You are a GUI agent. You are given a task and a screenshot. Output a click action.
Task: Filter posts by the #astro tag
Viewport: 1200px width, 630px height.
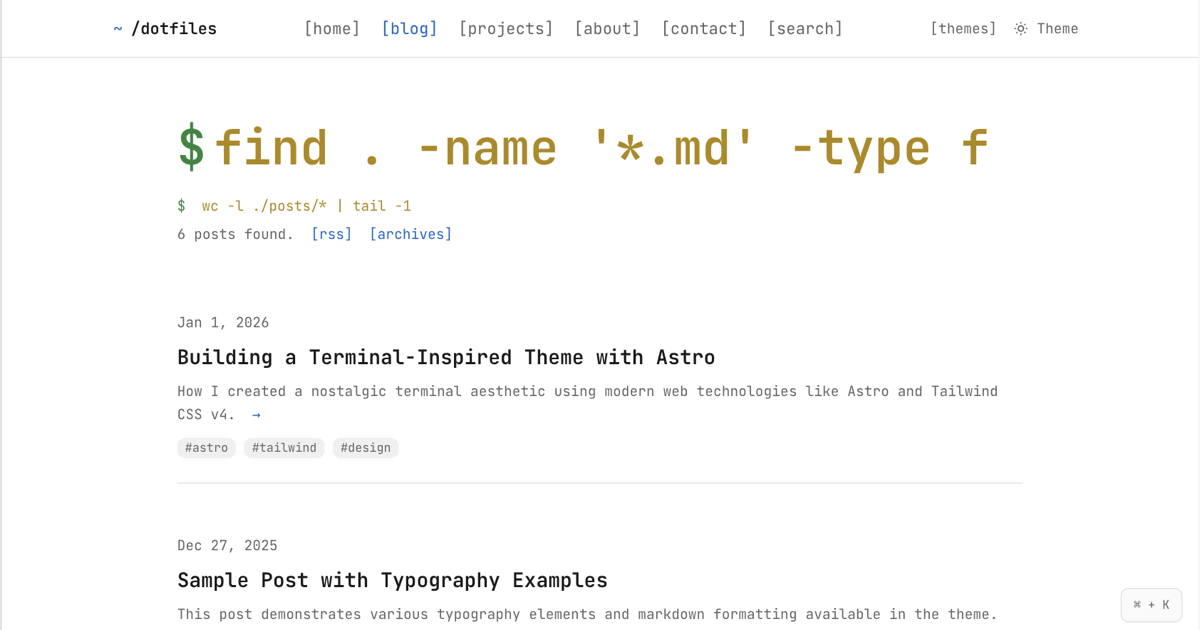[x=206, y=447]
